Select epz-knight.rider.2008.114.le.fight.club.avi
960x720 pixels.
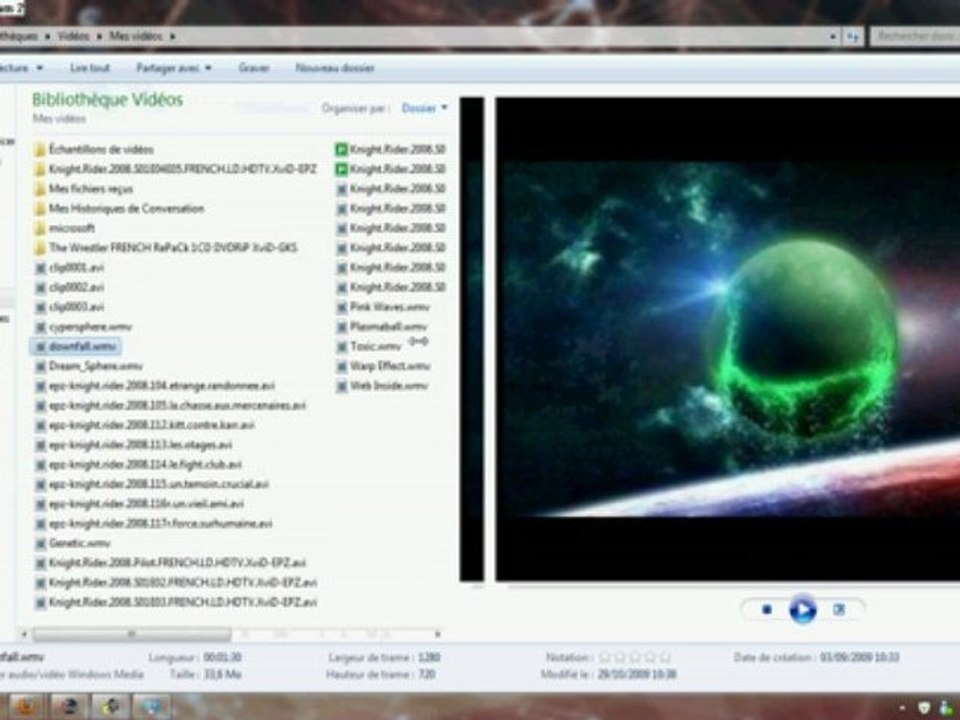tap(145, 464)
